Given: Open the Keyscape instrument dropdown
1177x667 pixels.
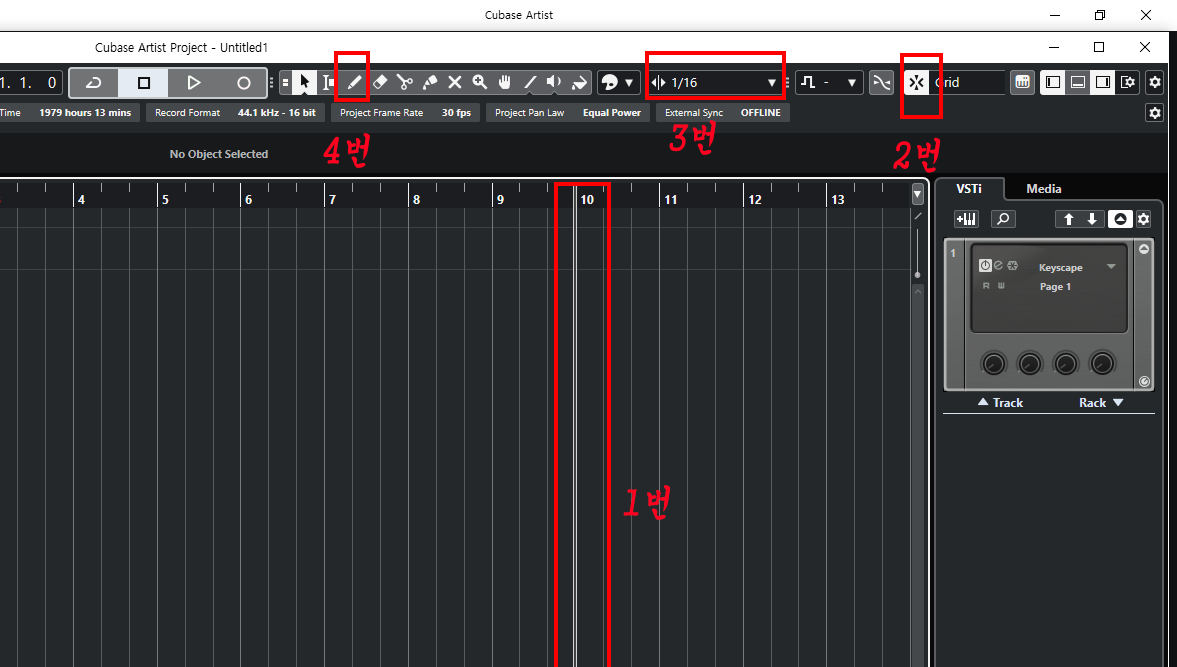Looking at the screenshot, I should click(x=1111, y=267).
